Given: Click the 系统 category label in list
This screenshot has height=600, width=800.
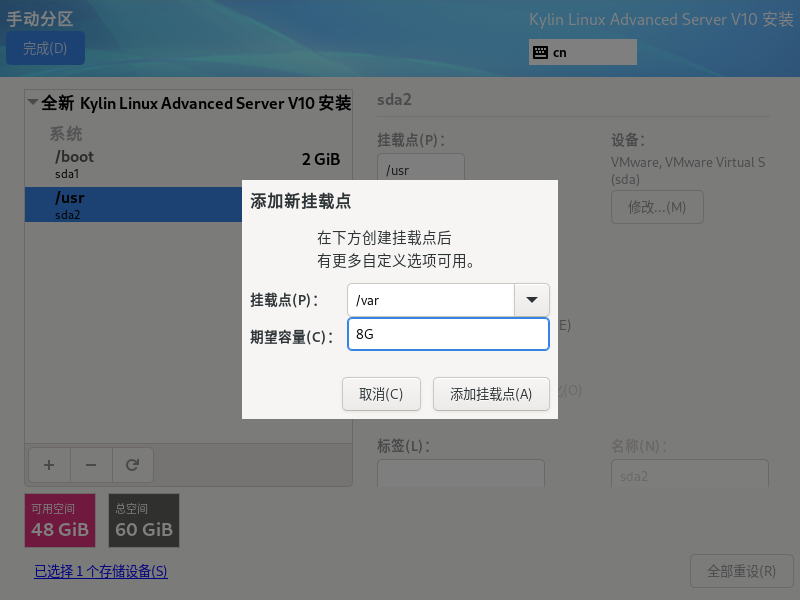Looking at the screenshot, I should (66, 134).
